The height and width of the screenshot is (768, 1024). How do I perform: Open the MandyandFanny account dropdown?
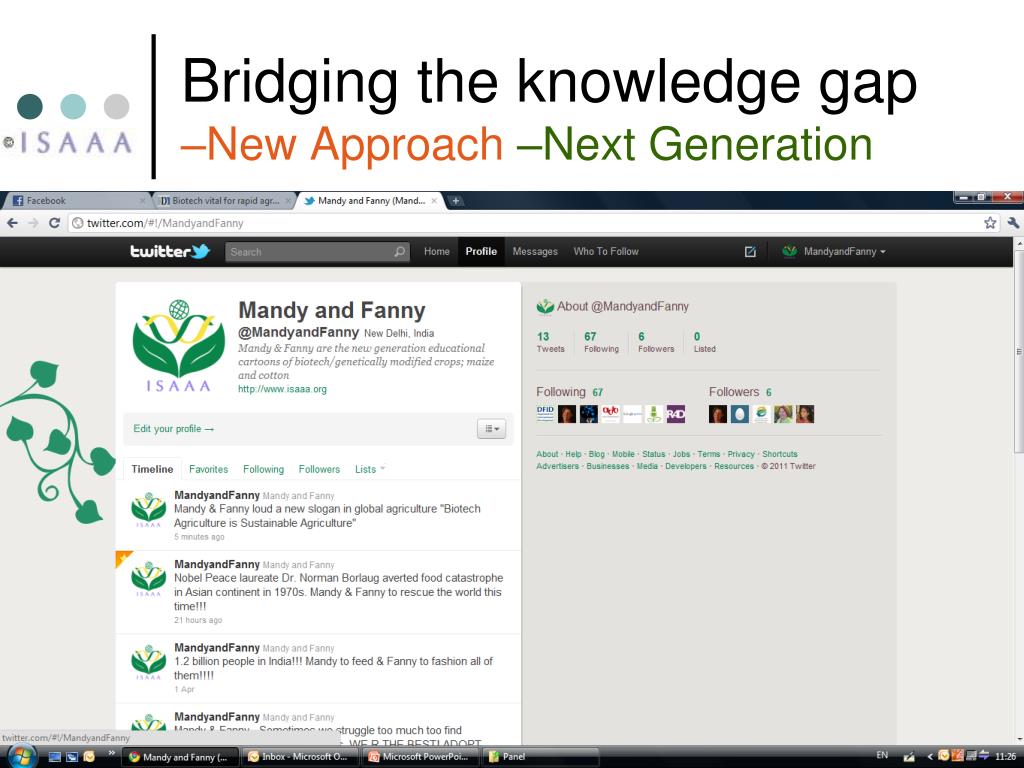[x=835, y=251]
